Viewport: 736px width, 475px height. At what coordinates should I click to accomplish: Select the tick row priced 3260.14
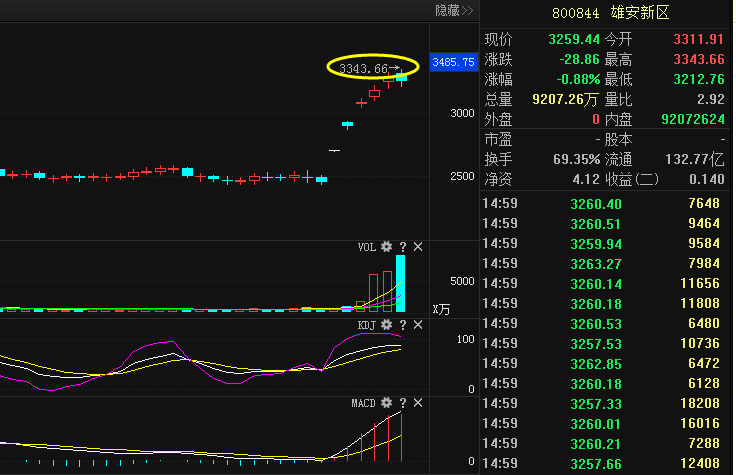coord(601,284)
